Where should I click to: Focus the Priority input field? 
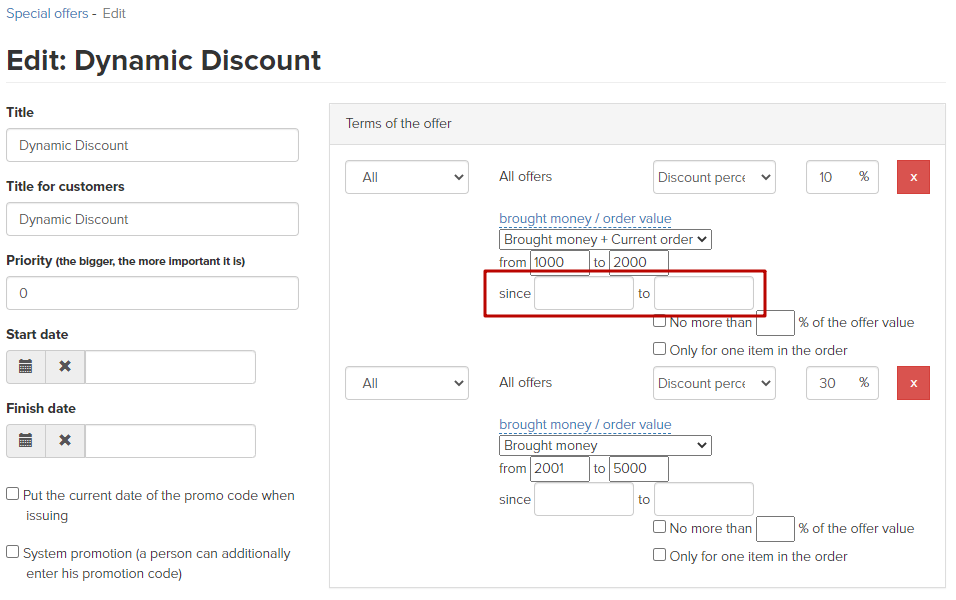pyautogui.click(x=152, y=293)
